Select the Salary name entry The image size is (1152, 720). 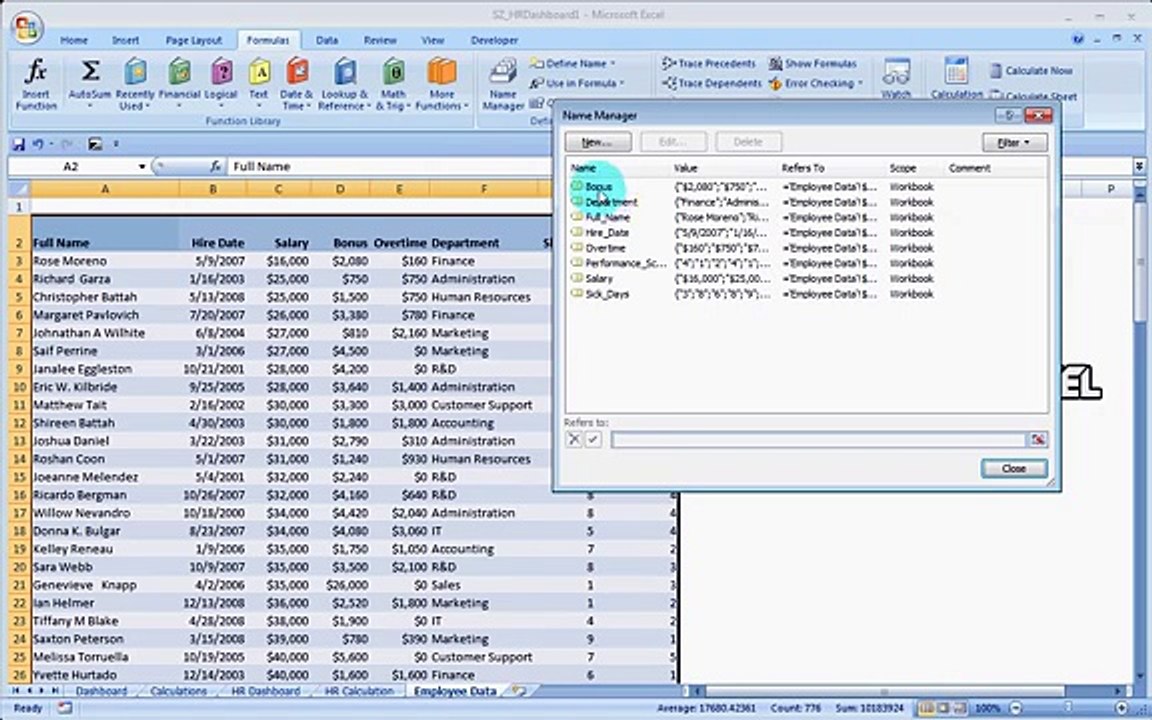599,278
